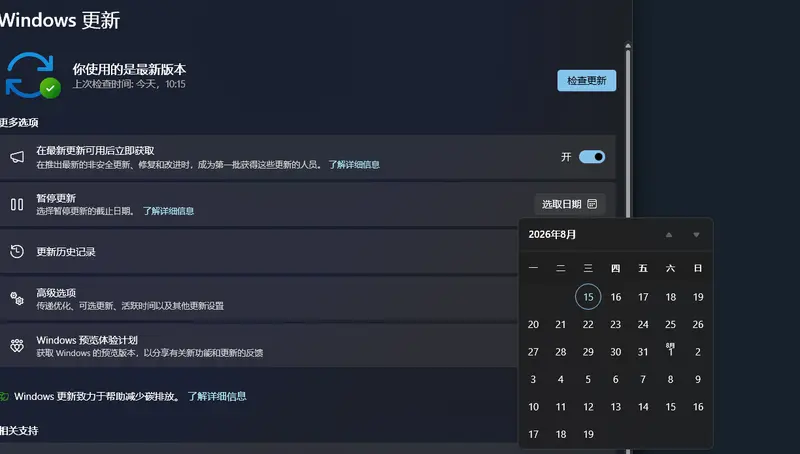Click the 你使用的是最新版本 status text

pyautogui.click(x=129, y=69)
